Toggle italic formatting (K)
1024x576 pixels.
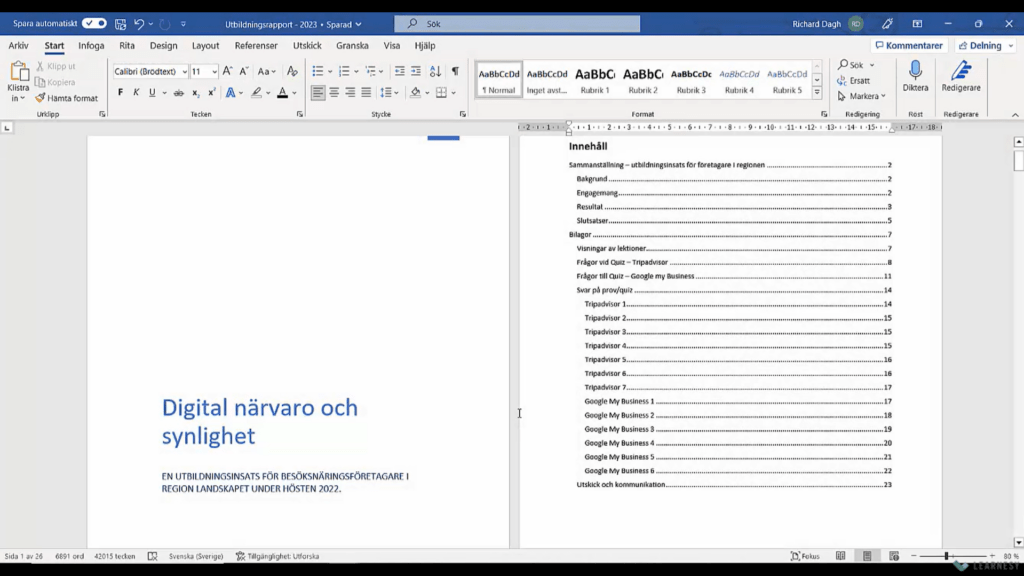(x=136, y=93)
